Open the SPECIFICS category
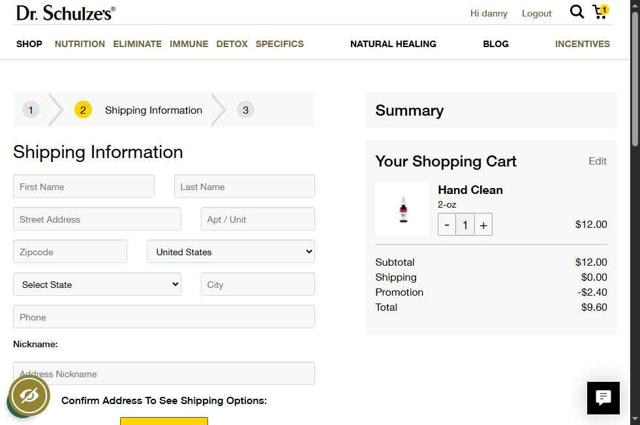640x425 pixels. (x=280, y=44)
